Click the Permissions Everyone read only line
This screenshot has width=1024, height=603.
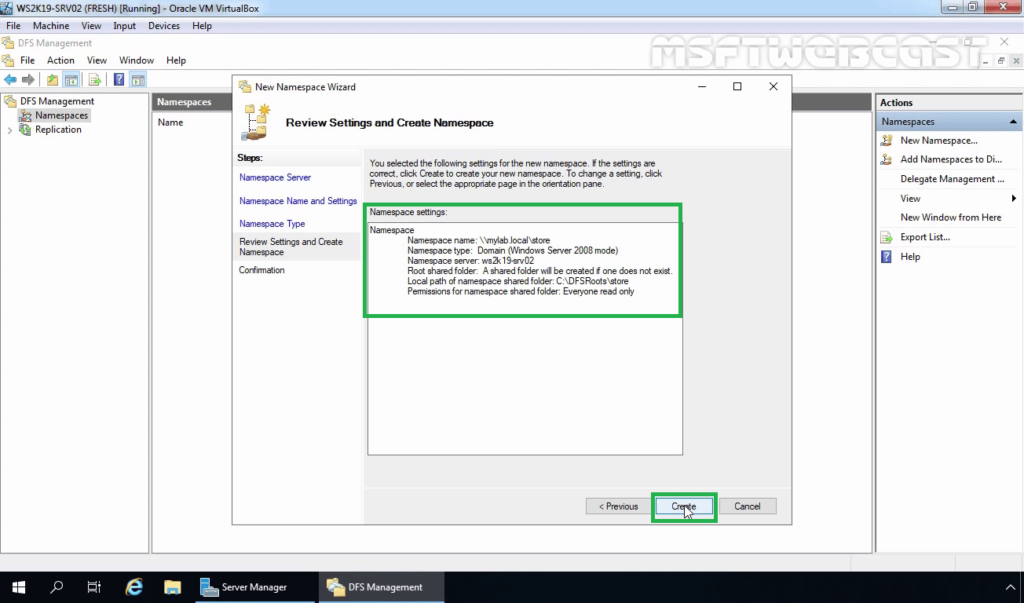(520, 292)
